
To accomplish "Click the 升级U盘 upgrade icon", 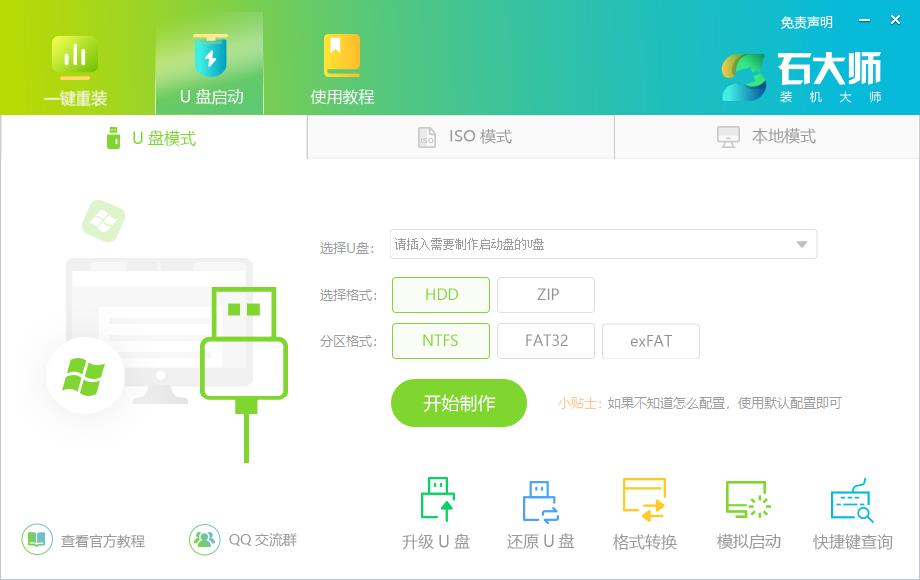I will [x=435, y=512].
